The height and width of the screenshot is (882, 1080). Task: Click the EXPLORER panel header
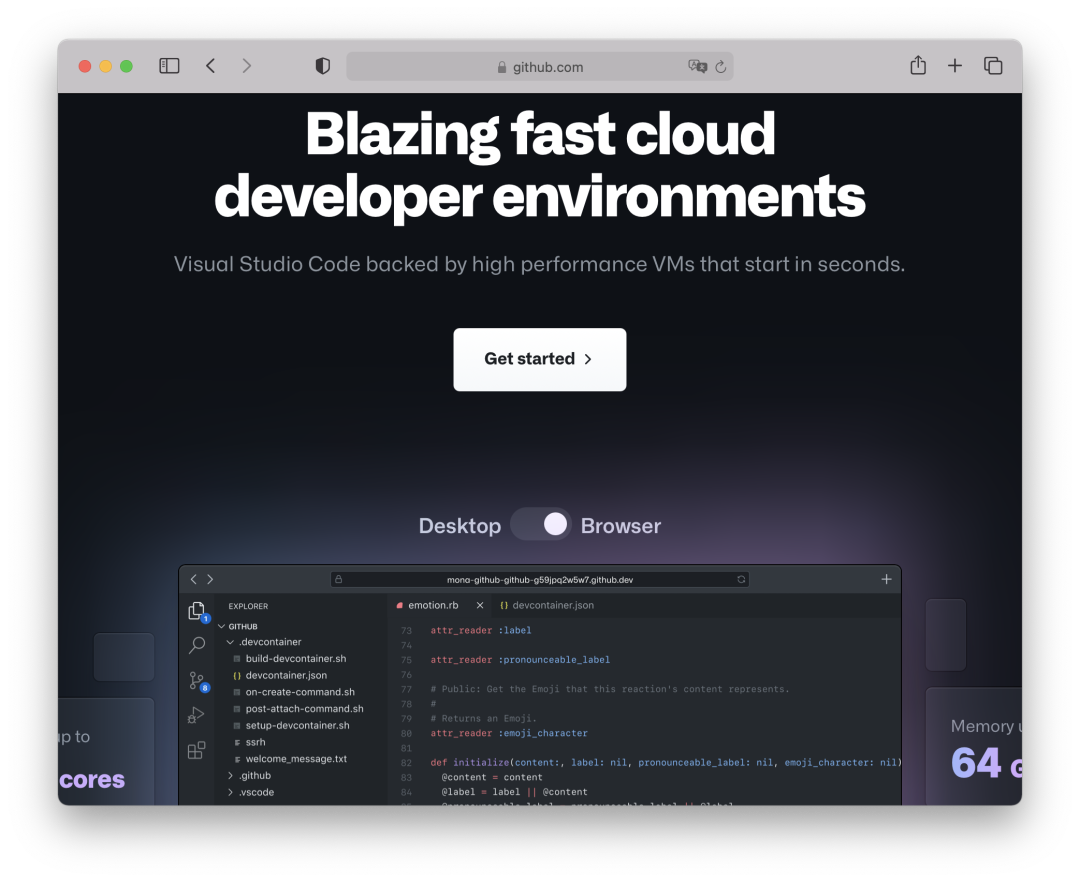[248, 606]
